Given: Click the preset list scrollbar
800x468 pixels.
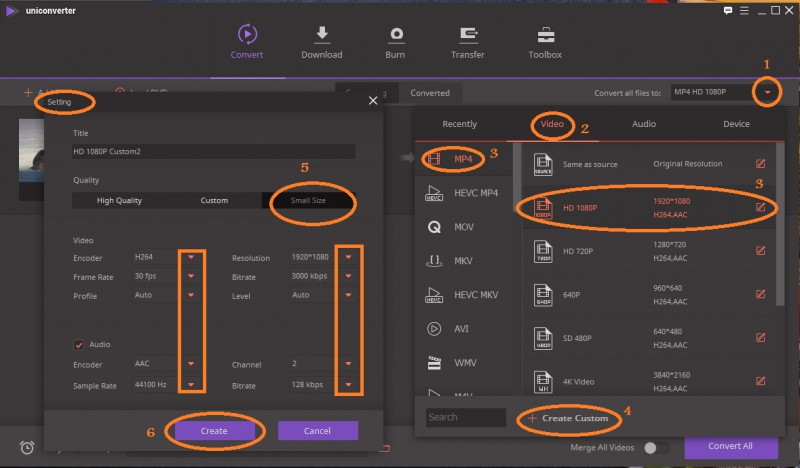Looking at the screenshot, I should coord(780,225).
